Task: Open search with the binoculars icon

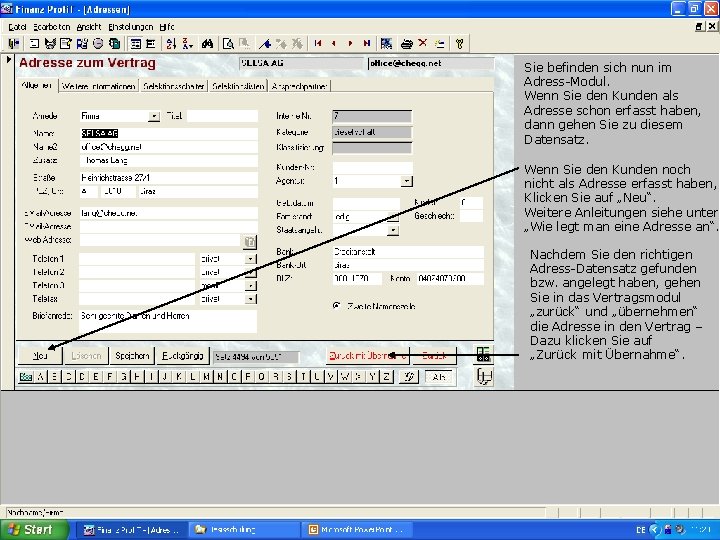Action: click(207, 44)
